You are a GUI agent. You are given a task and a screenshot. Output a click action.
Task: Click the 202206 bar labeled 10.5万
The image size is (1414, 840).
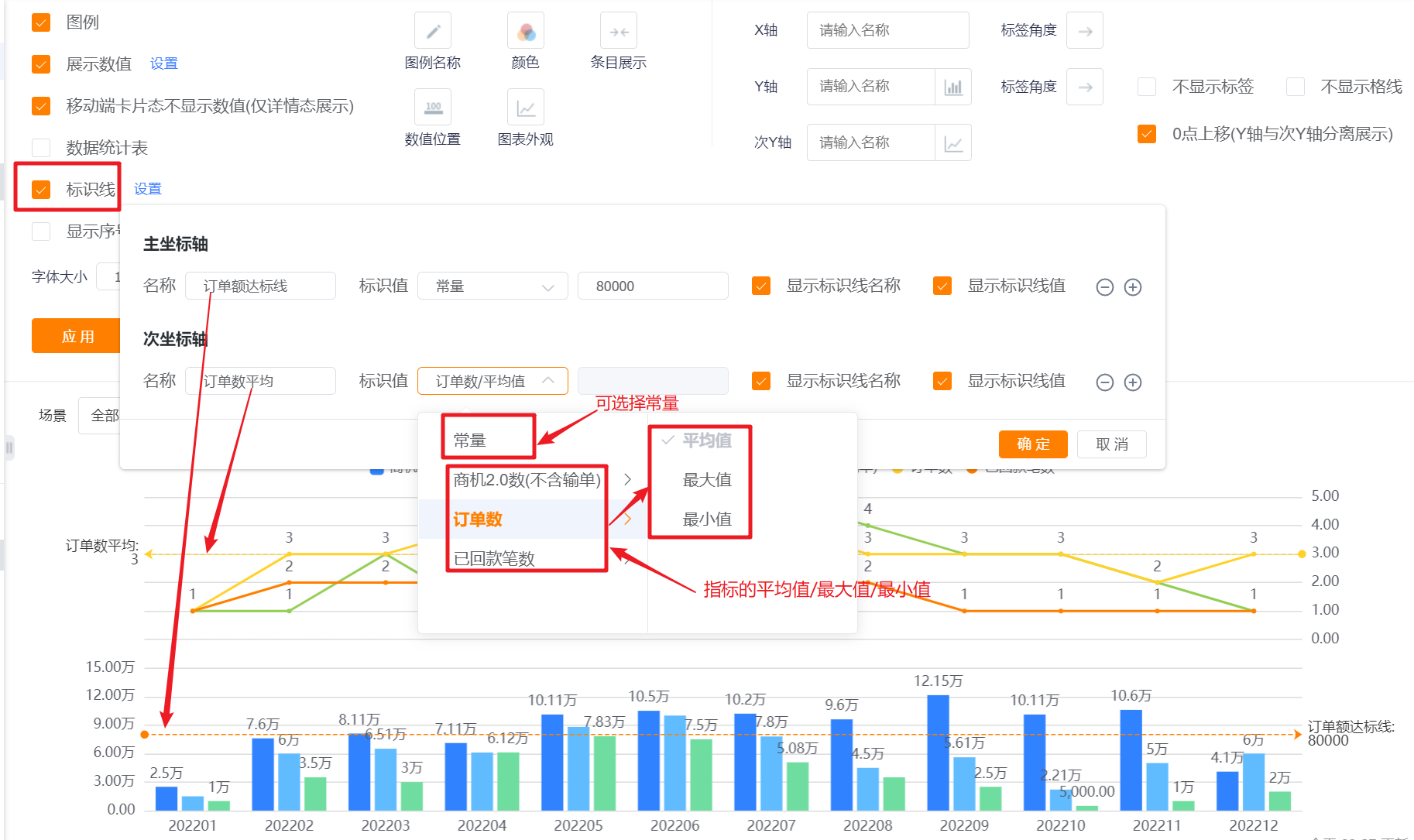click(649, 760)
